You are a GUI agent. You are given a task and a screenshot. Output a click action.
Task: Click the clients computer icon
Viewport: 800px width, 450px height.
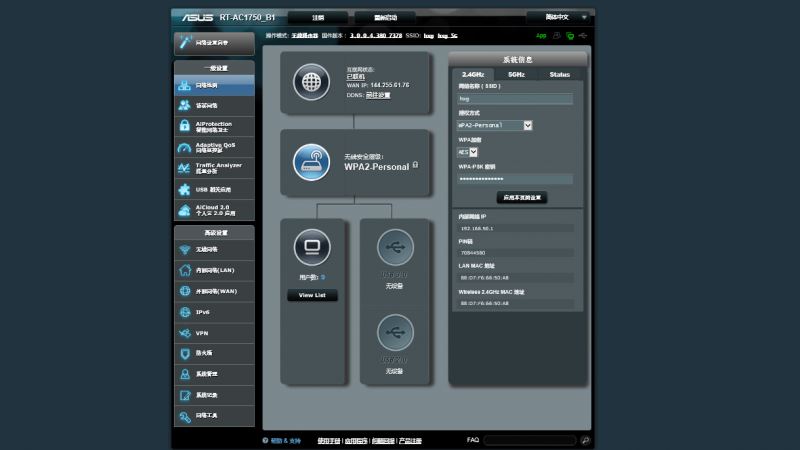click(x=312, y=247)
